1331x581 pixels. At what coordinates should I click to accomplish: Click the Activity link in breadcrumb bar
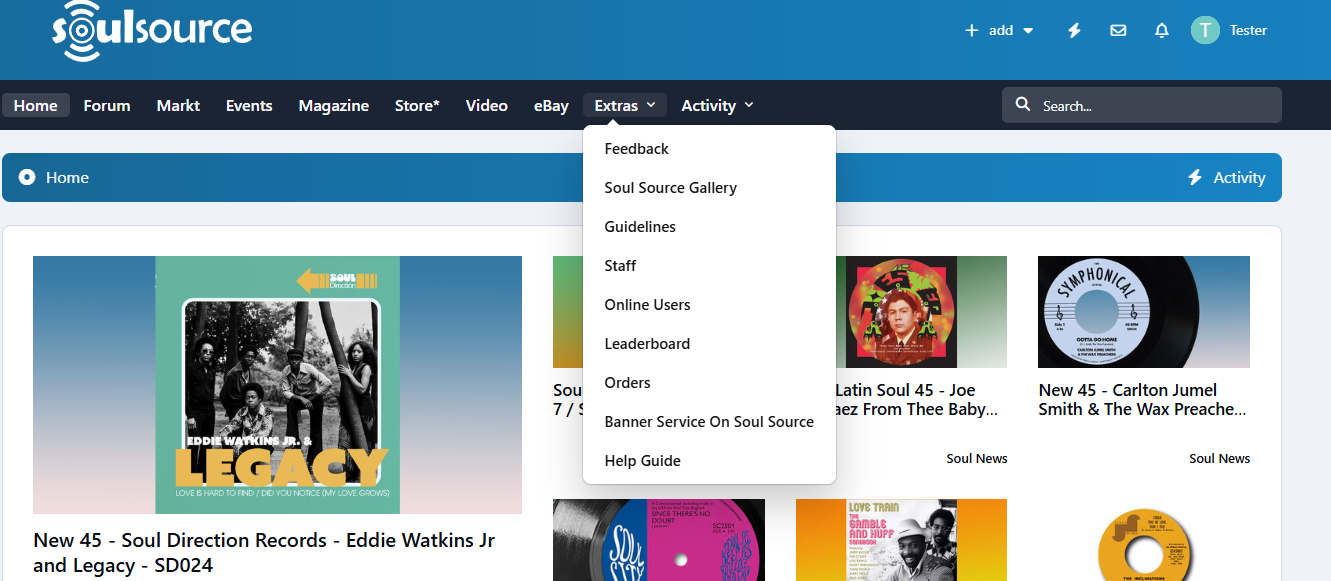(1226, 178)
